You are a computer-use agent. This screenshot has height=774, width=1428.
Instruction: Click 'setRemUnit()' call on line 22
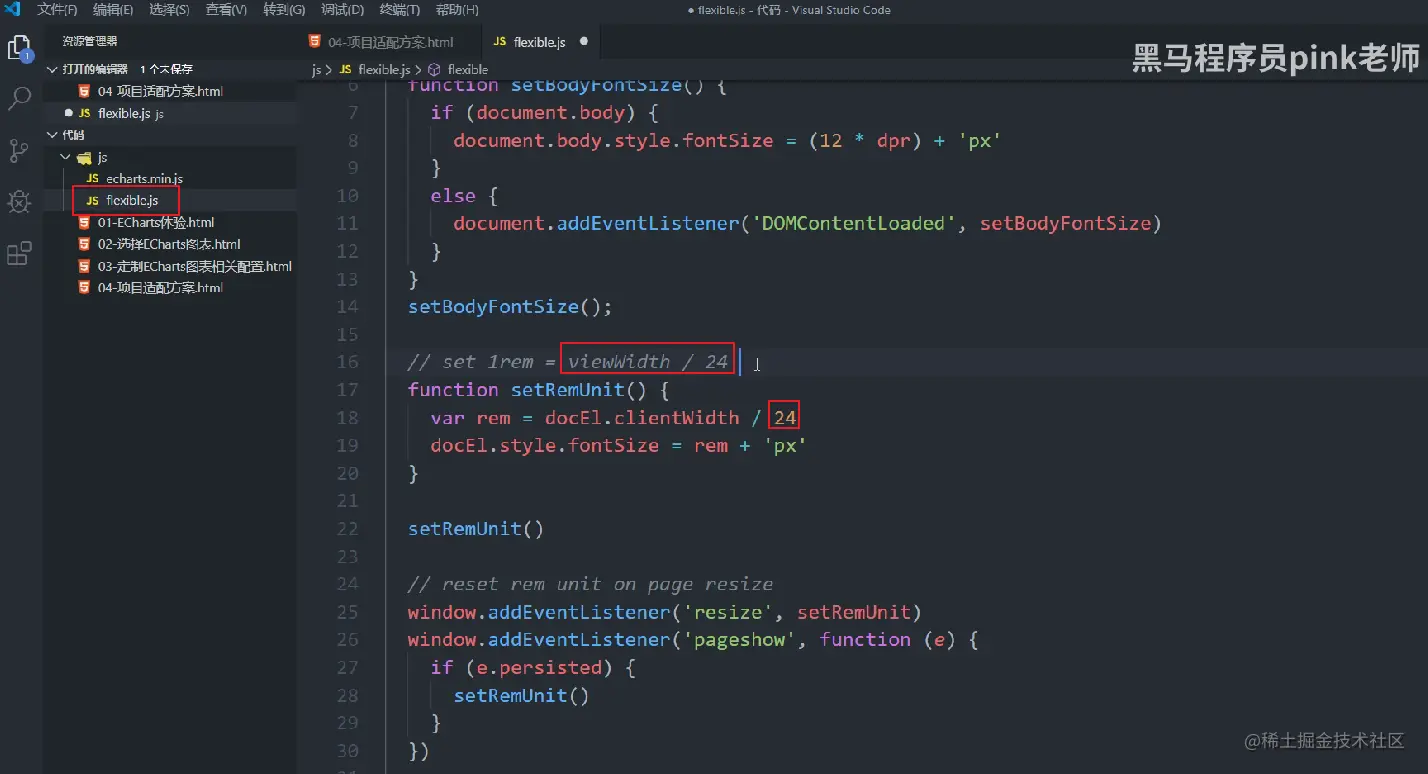click(476, 528)
